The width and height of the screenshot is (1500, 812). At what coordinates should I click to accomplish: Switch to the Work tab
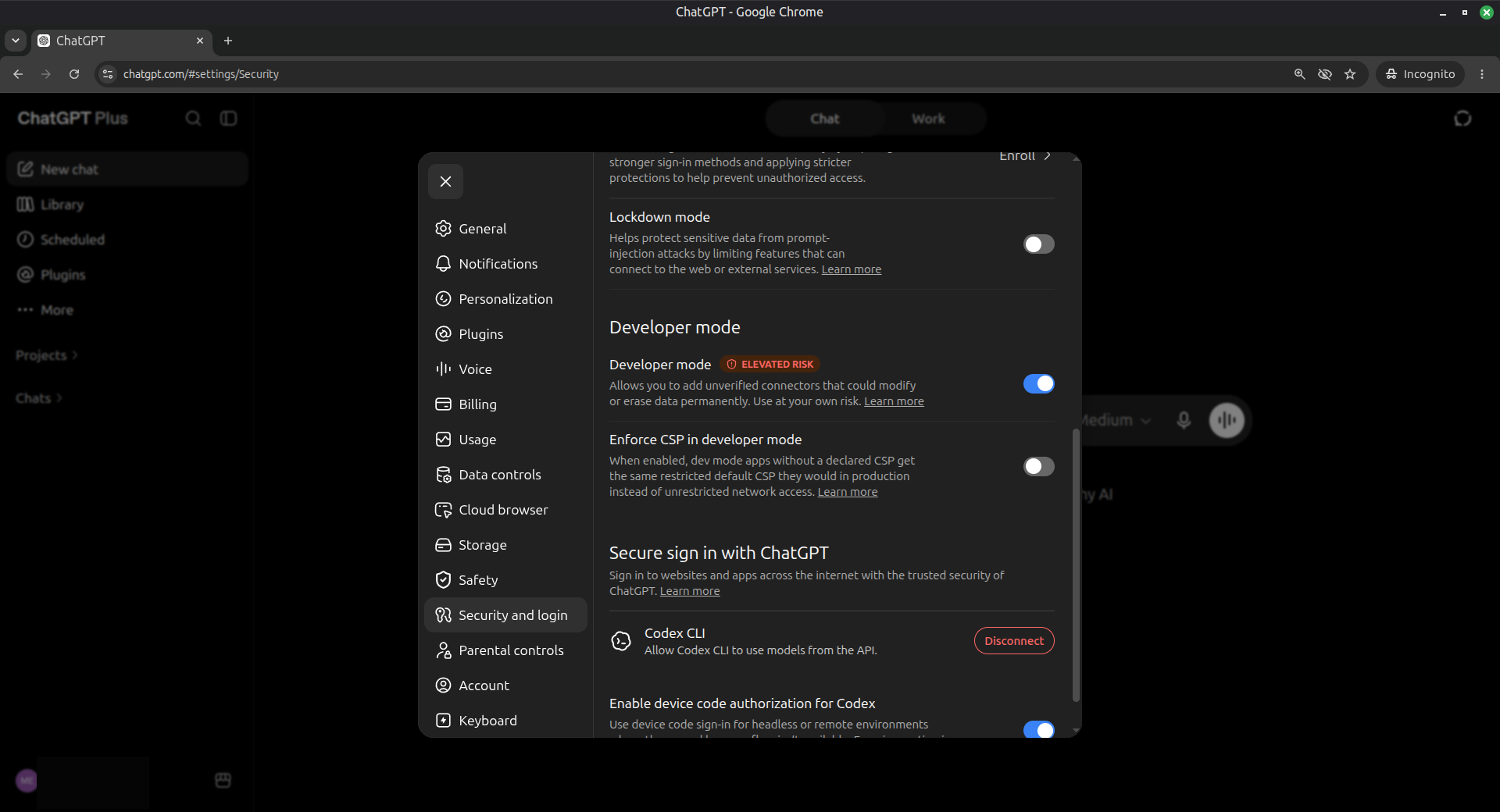928,119
